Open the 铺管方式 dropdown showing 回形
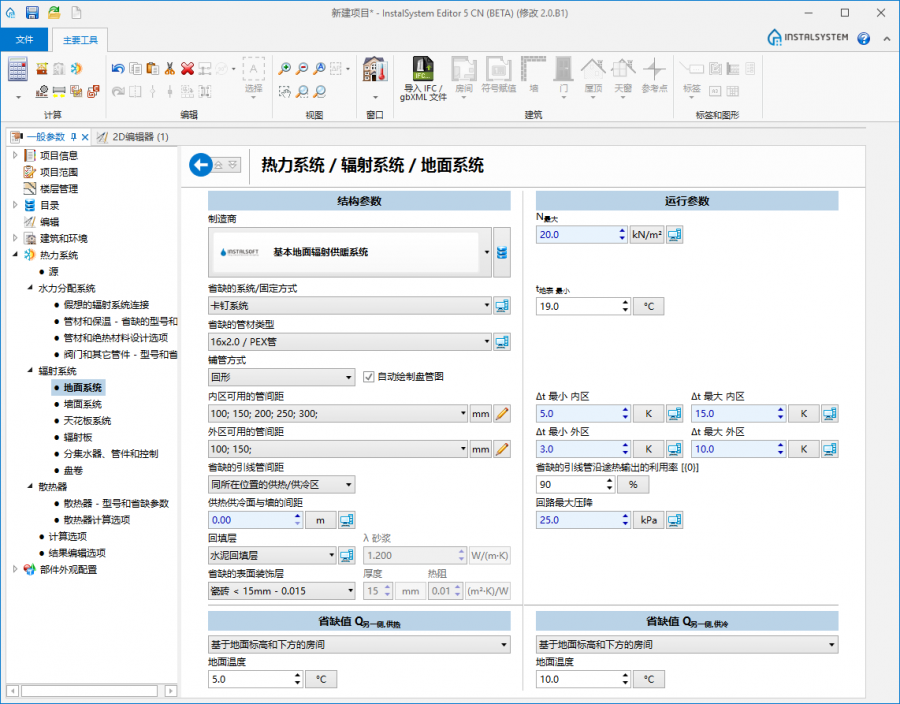900x704 pixels. (x=281, y=377)
